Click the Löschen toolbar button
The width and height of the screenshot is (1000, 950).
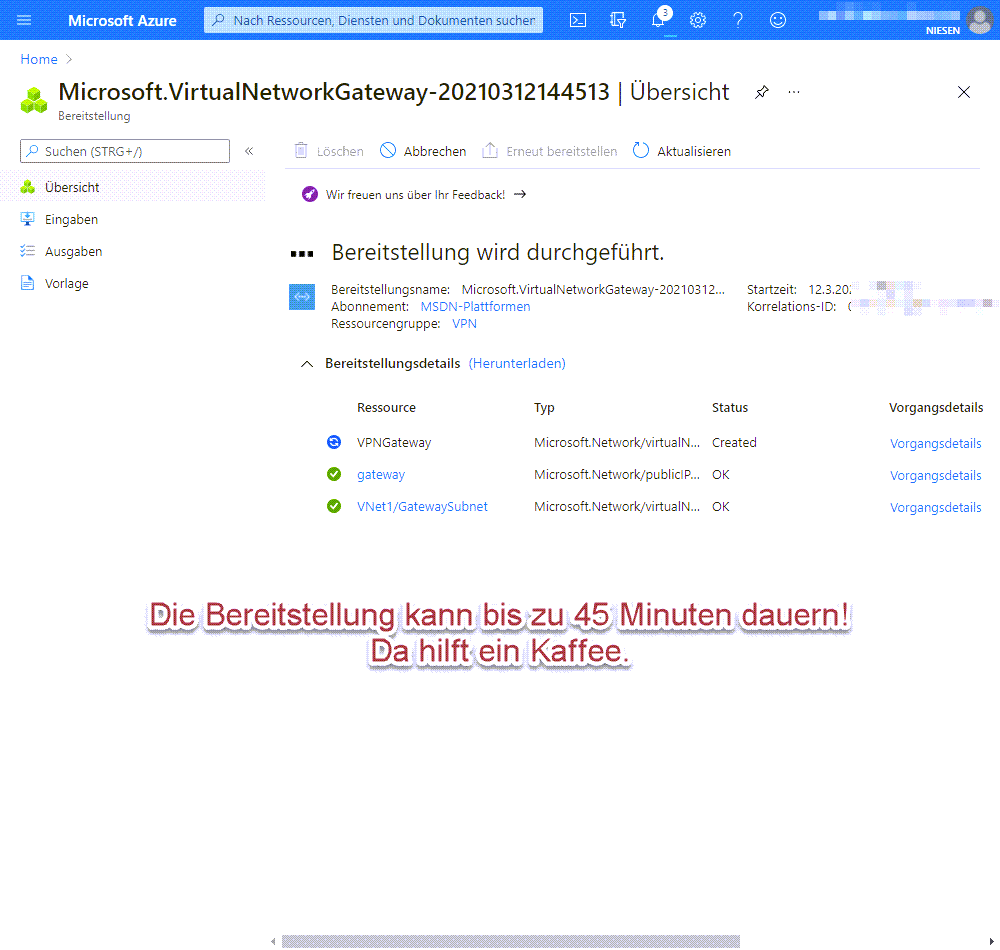tap(329, 151)
